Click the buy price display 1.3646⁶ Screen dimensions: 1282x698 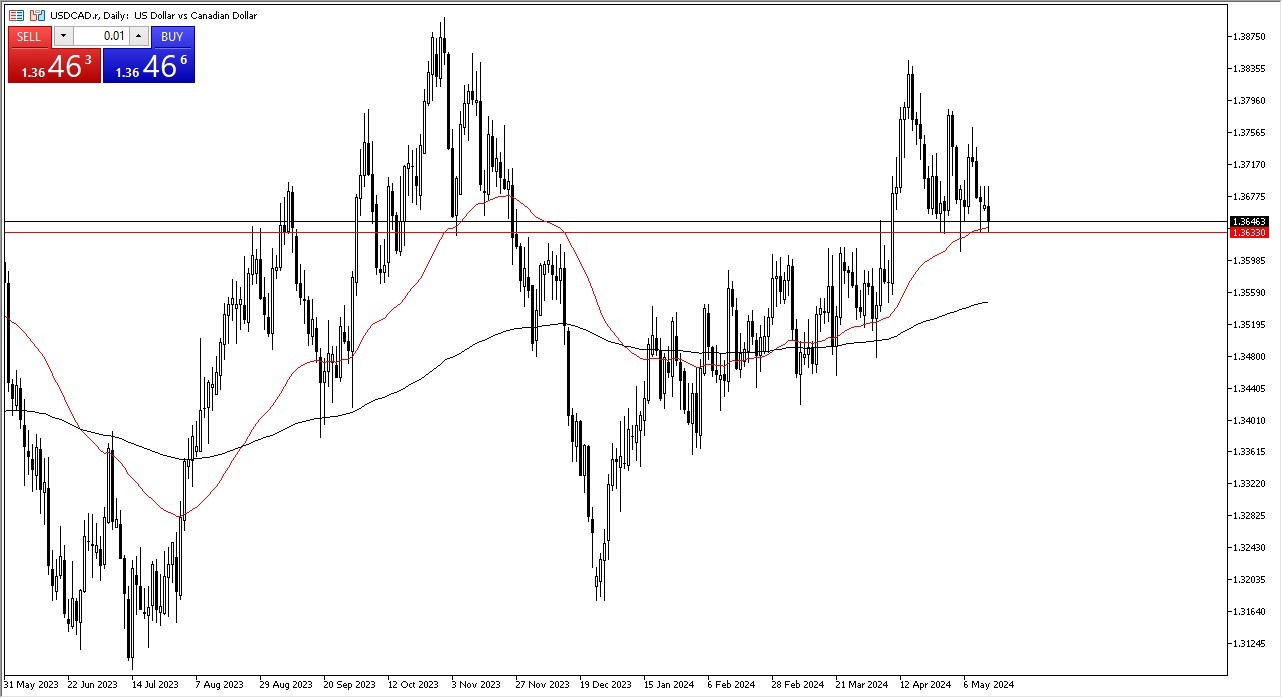point(150,68)
